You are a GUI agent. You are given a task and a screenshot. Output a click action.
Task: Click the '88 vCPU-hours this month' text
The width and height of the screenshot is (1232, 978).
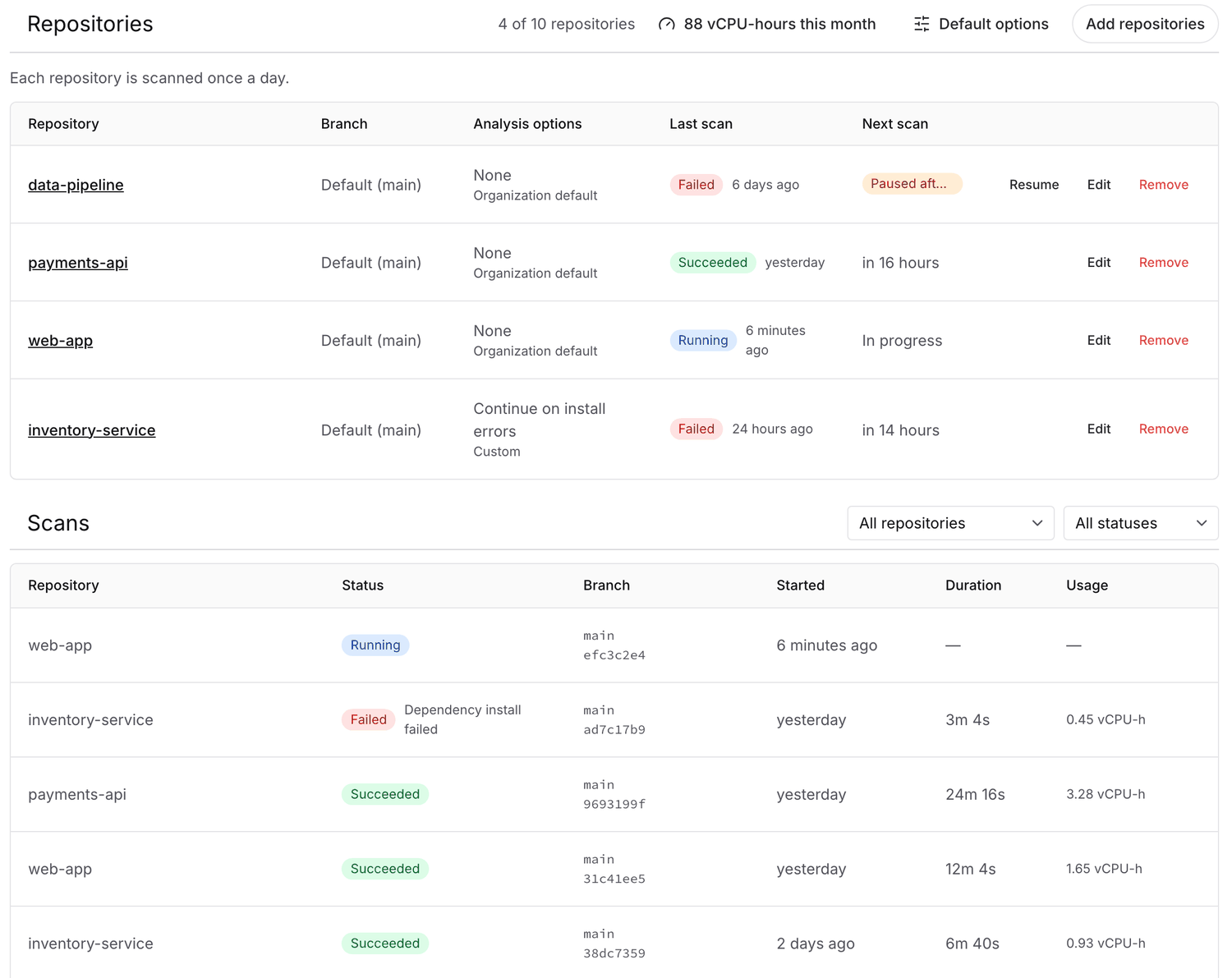(x=780, y=25)
